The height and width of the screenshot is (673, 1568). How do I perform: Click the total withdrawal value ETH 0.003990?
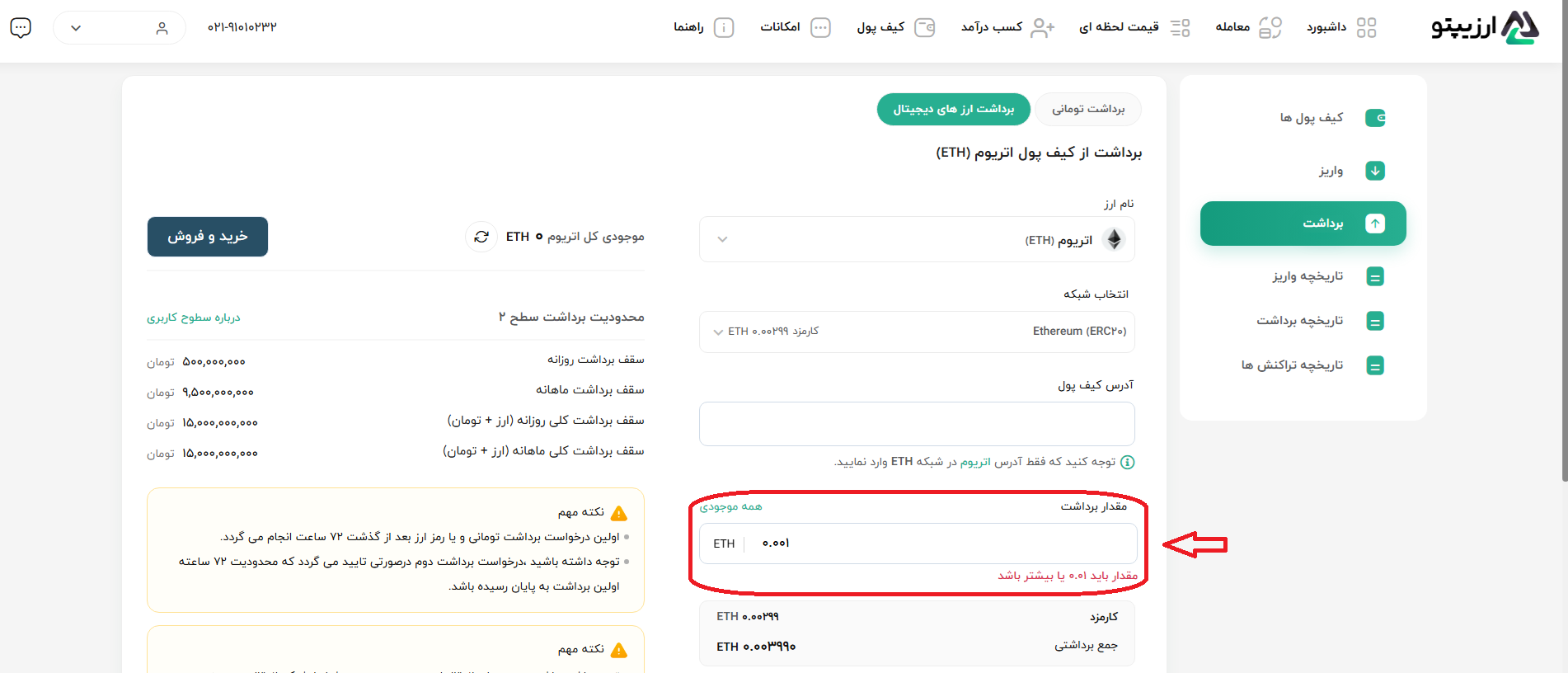tap(756, 647)
